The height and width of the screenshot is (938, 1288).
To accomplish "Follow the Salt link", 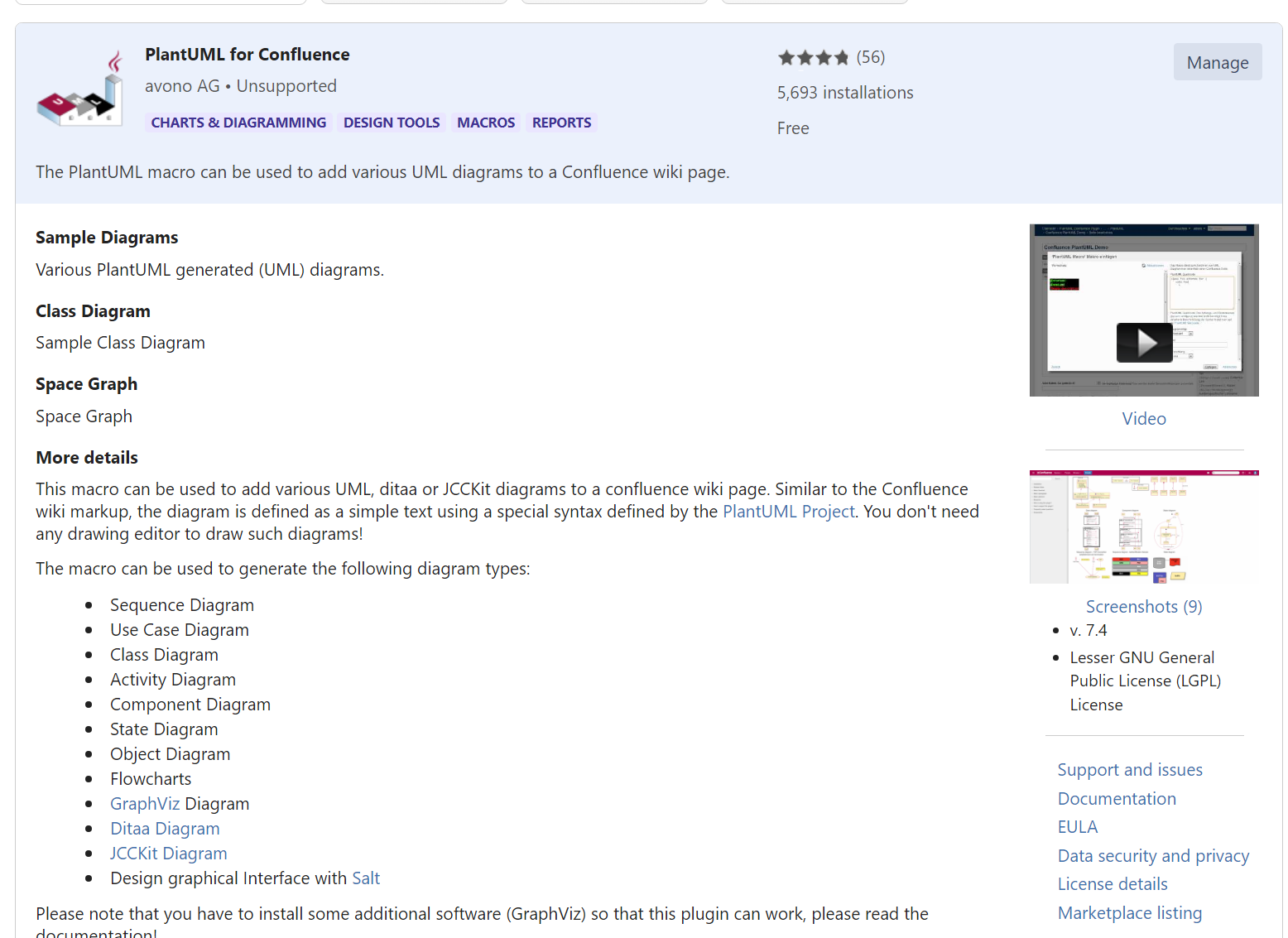I will click(366, 878).
